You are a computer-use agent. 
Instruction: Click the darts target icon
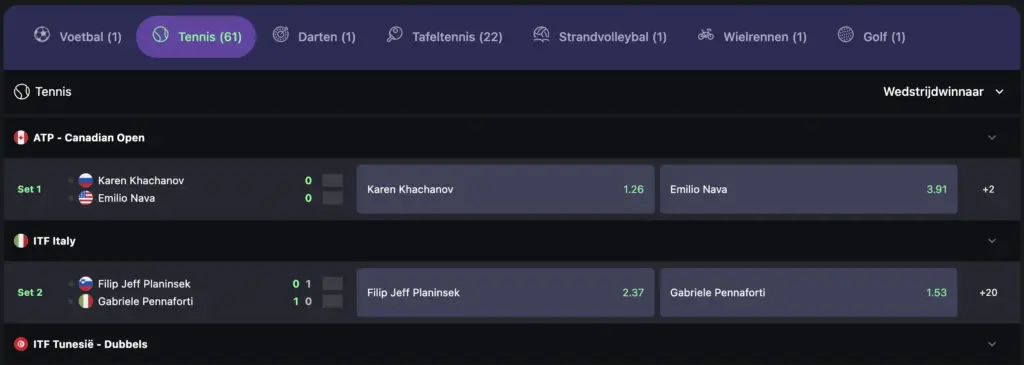(x=281, y=35)
